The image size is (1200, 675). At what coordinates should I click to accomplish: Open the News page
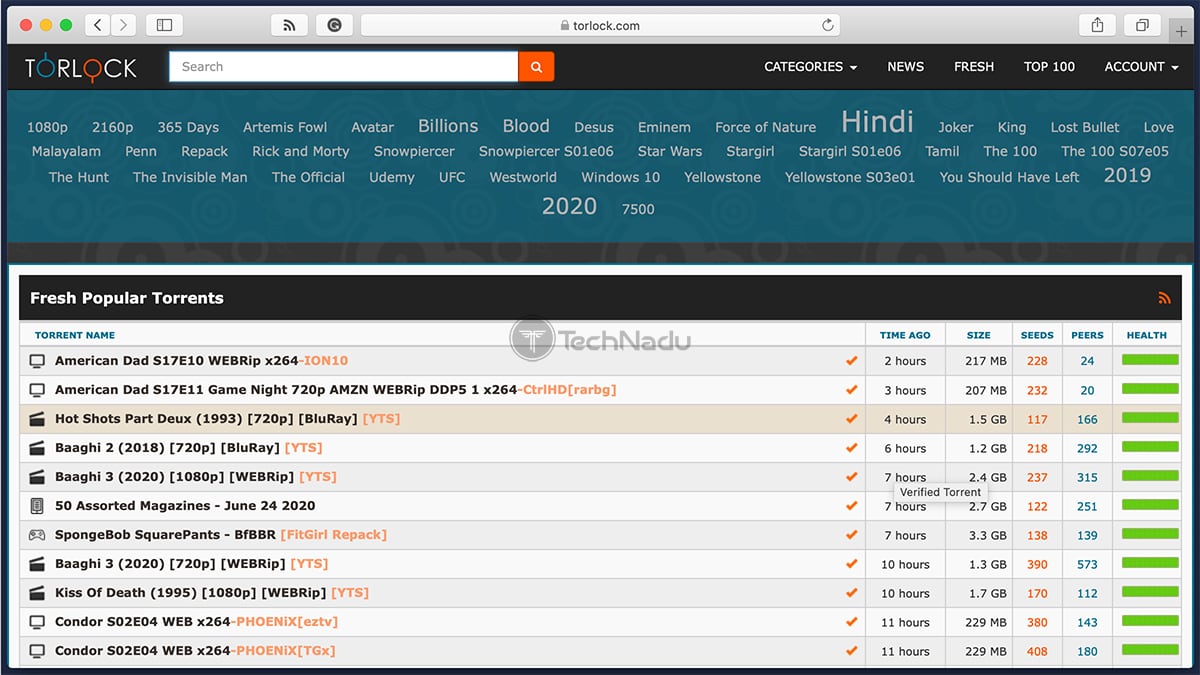(x=905, y=67)
